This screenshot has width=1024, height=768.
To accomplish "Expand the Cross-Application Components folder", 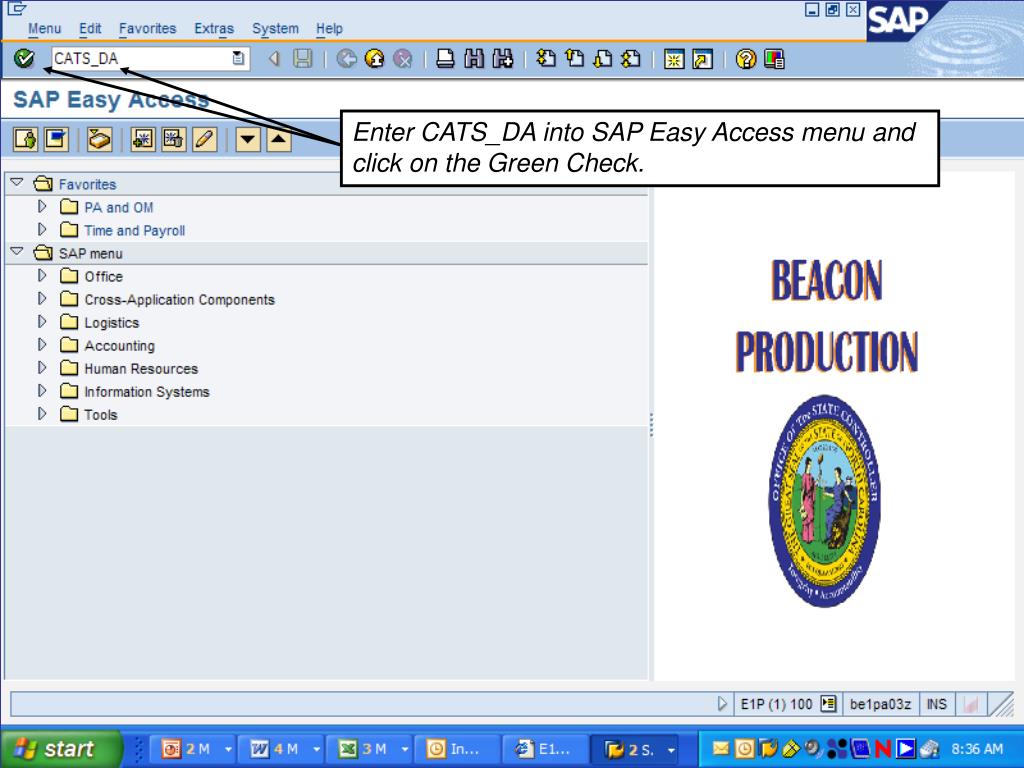I will point(42,298).
